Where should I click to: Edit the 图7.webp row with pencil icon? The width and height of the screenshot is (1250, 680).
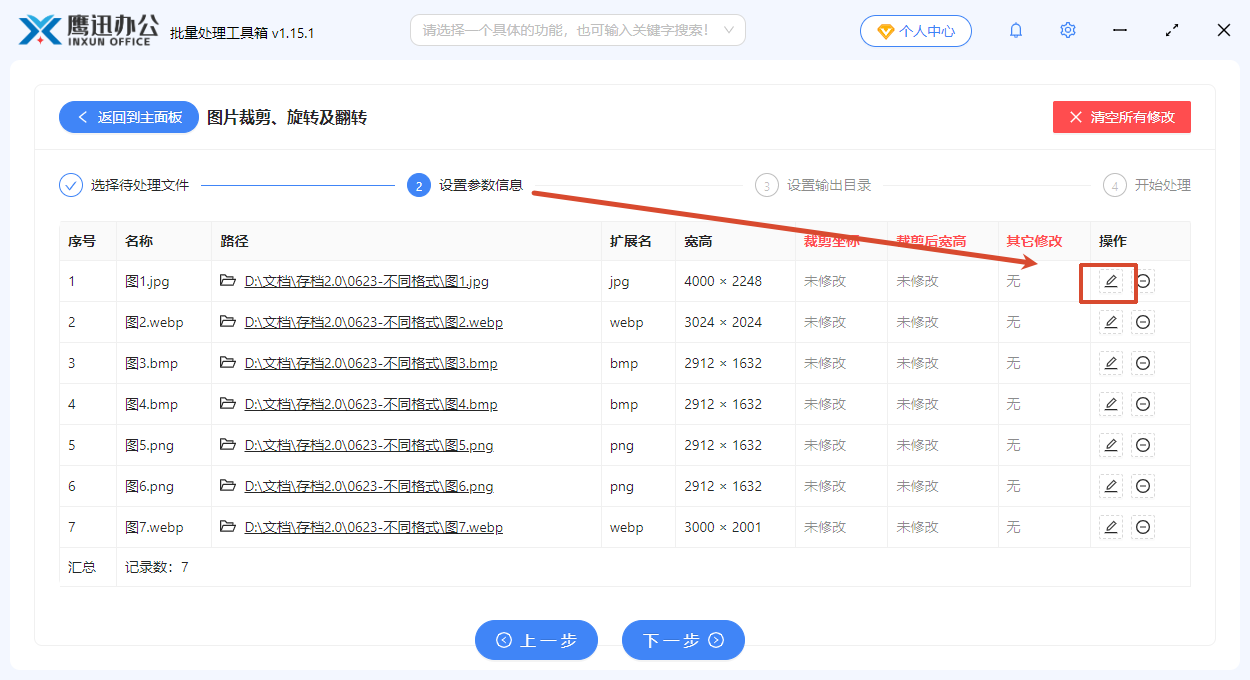pyautogui.click(x=1110, y=527)
